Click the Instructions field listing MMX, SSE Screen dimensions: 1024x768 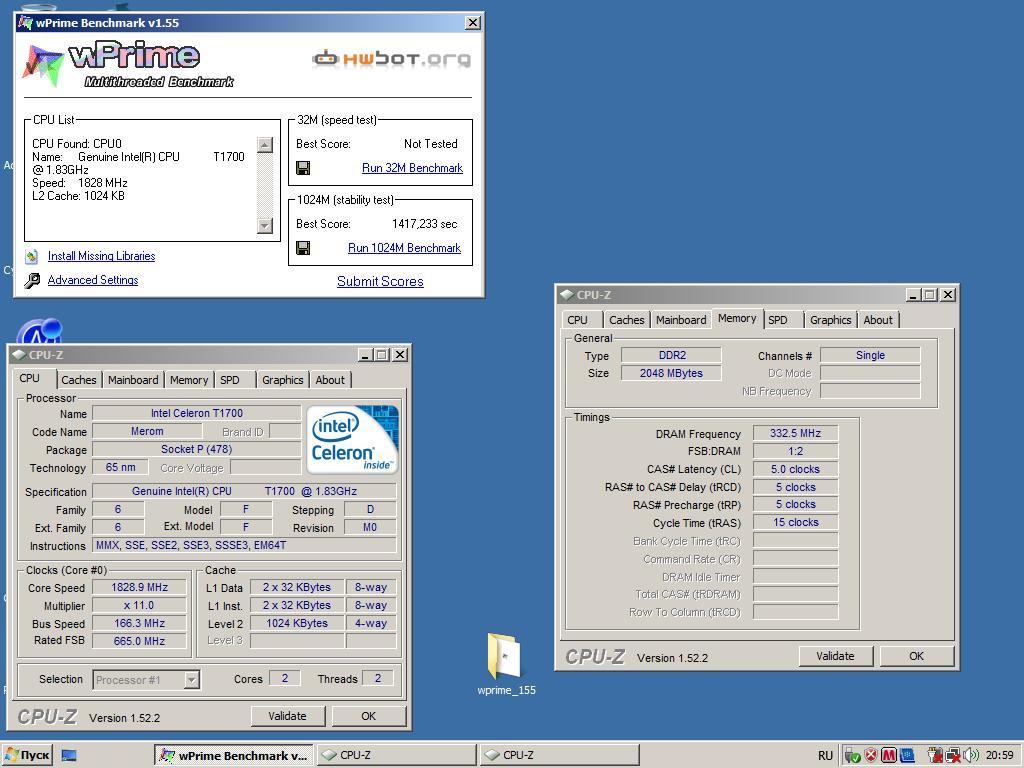(244, 545)
